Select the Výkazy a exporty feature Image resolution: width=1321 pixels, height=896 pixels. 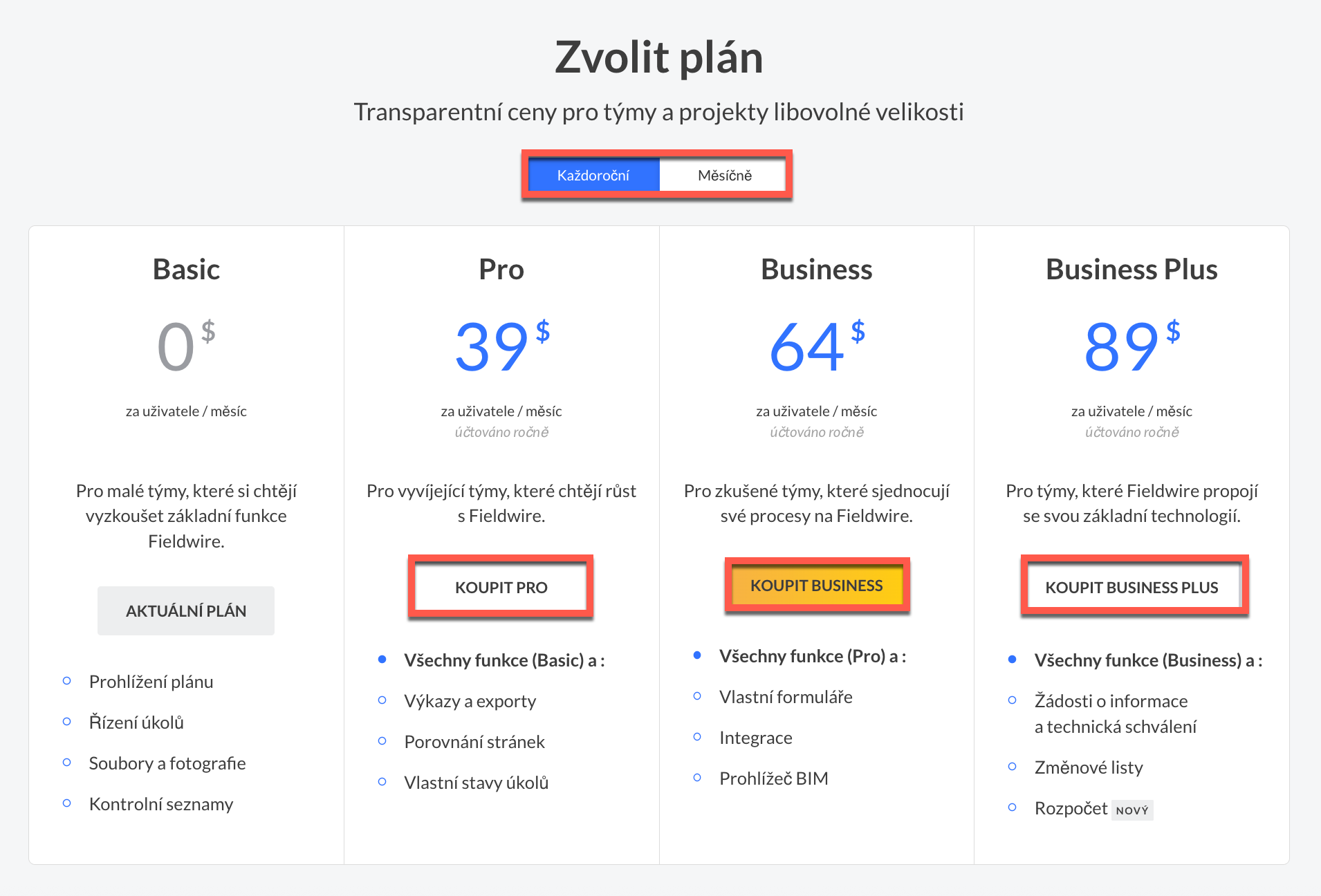point(470,702)
